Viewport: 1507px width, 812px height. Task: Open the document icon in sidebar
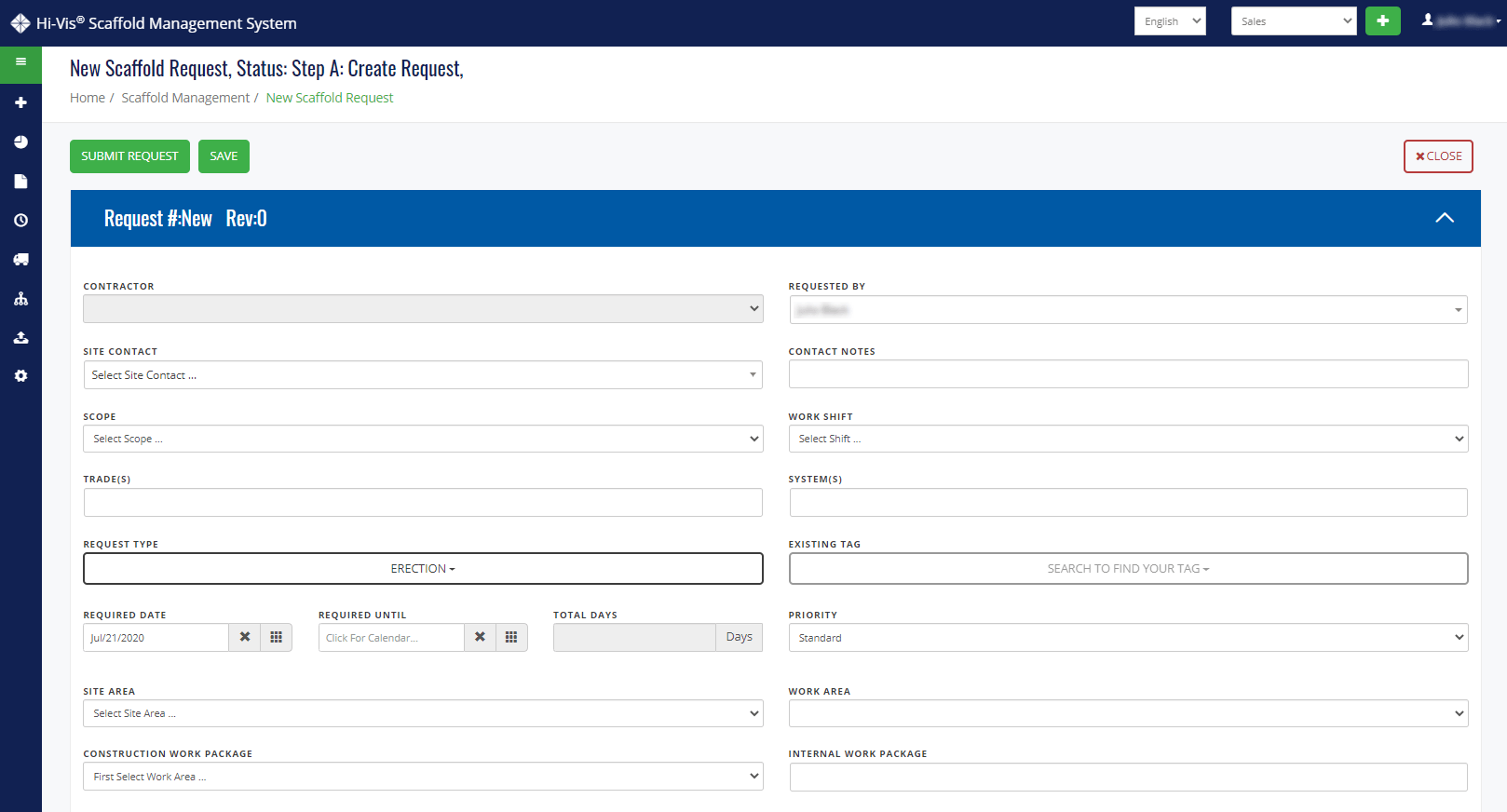(x=20, y=182)
